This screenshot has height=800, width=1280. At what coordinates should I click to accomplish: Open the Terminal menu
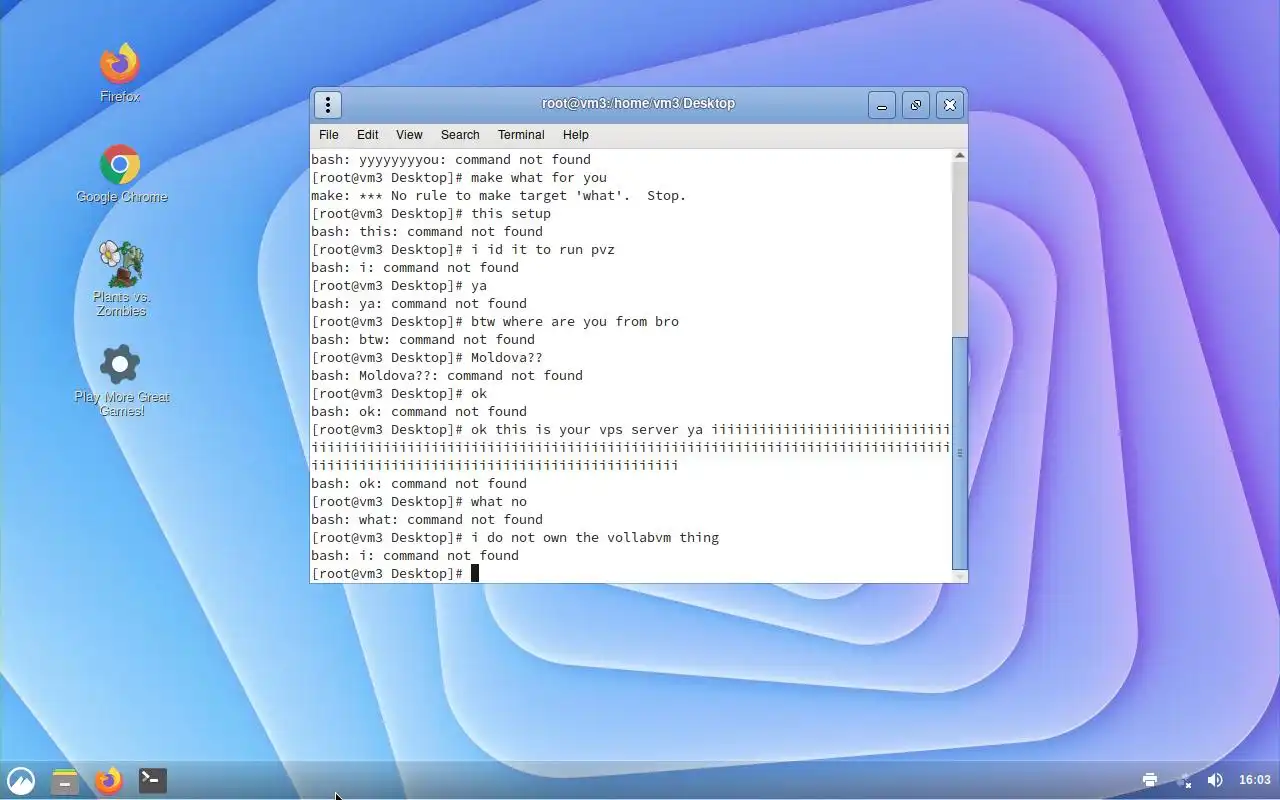pos(521,135)
